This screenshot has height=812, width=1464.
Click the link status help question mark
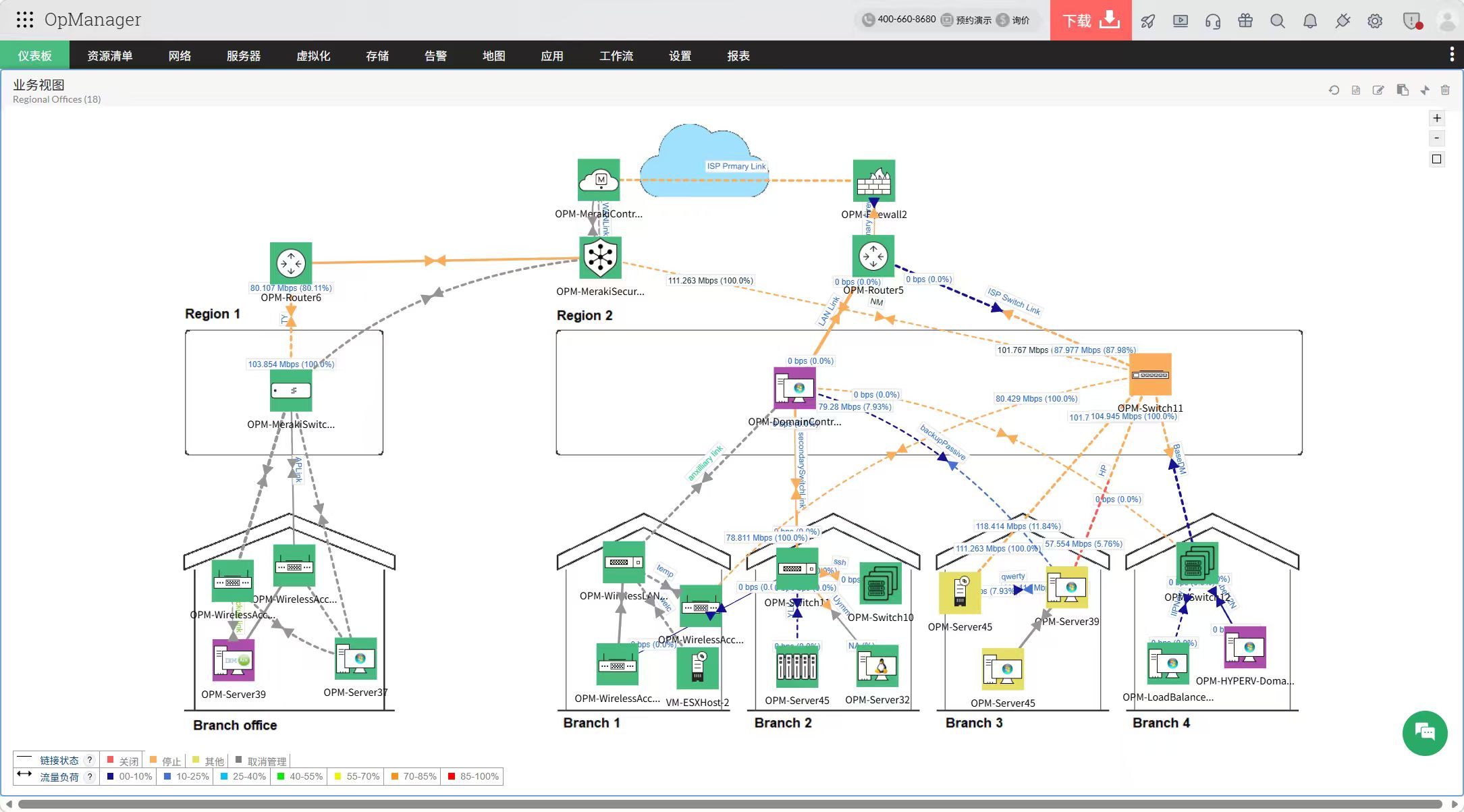(x=89, y=760)
